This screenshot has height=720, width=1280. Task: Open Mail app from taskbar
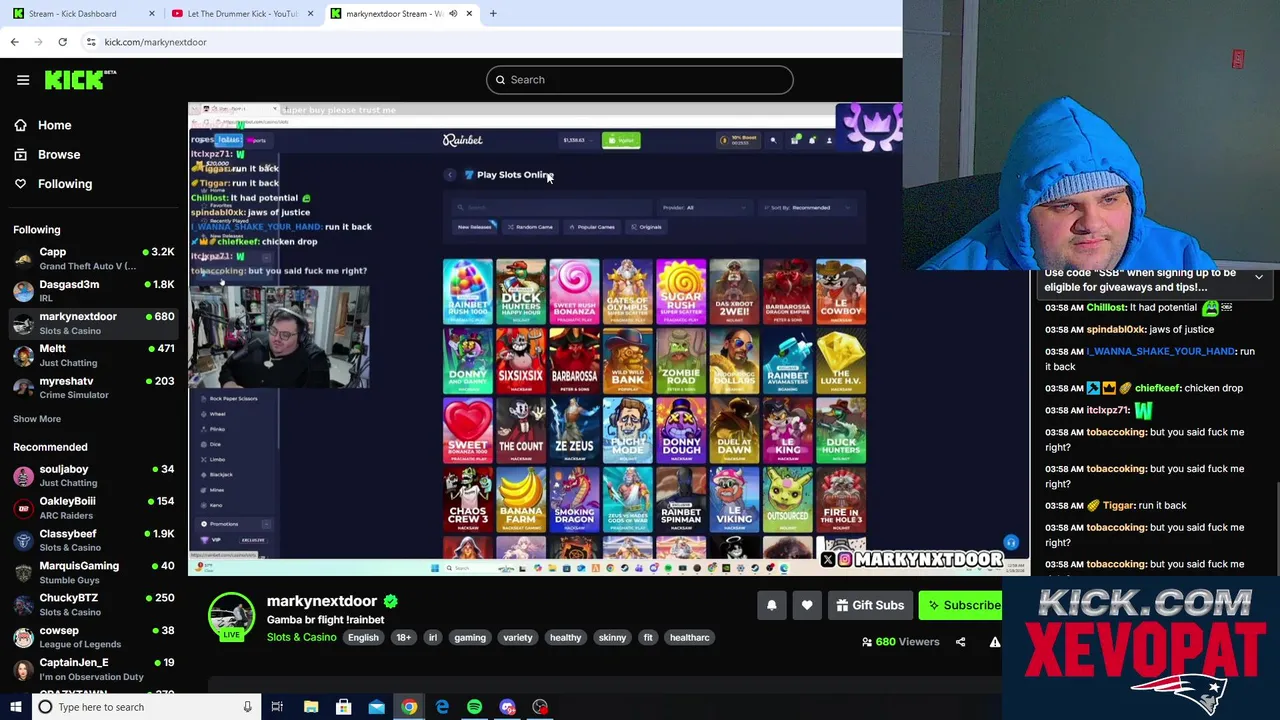point(376,707)
